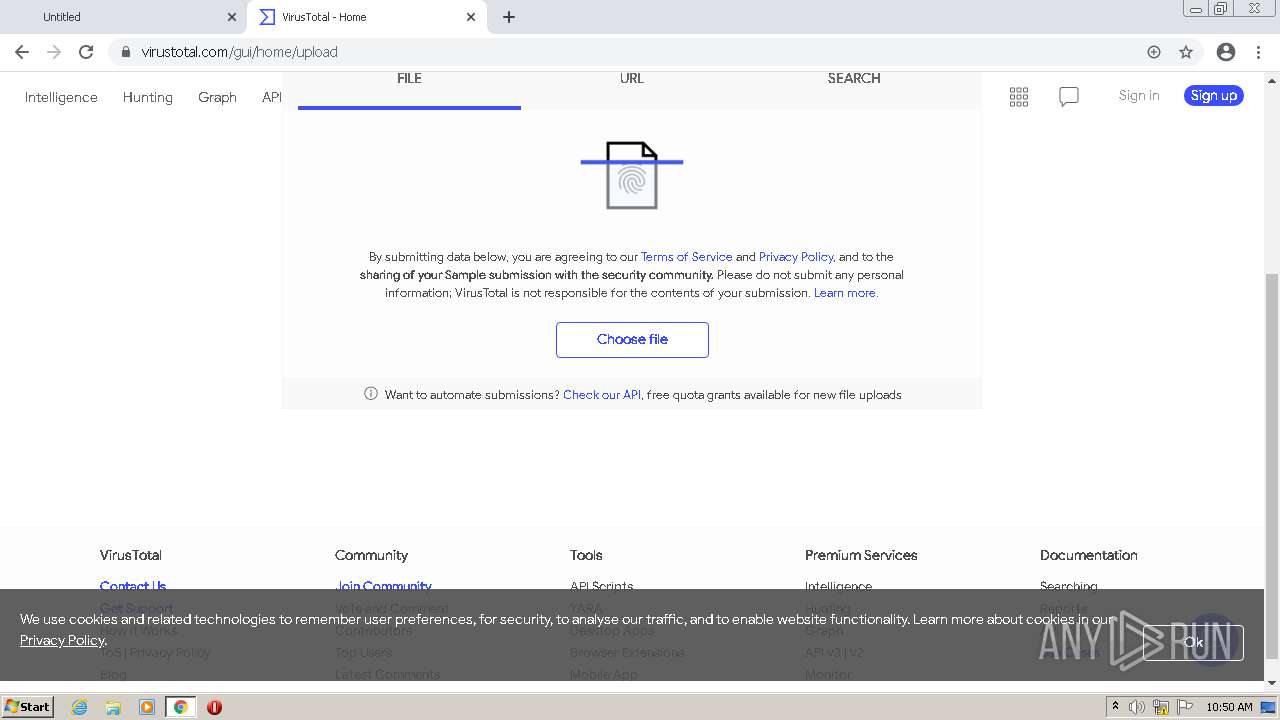
Task: Click the info circle beside automate submissions
Action: pyautogui.click(x=371, y=394)
